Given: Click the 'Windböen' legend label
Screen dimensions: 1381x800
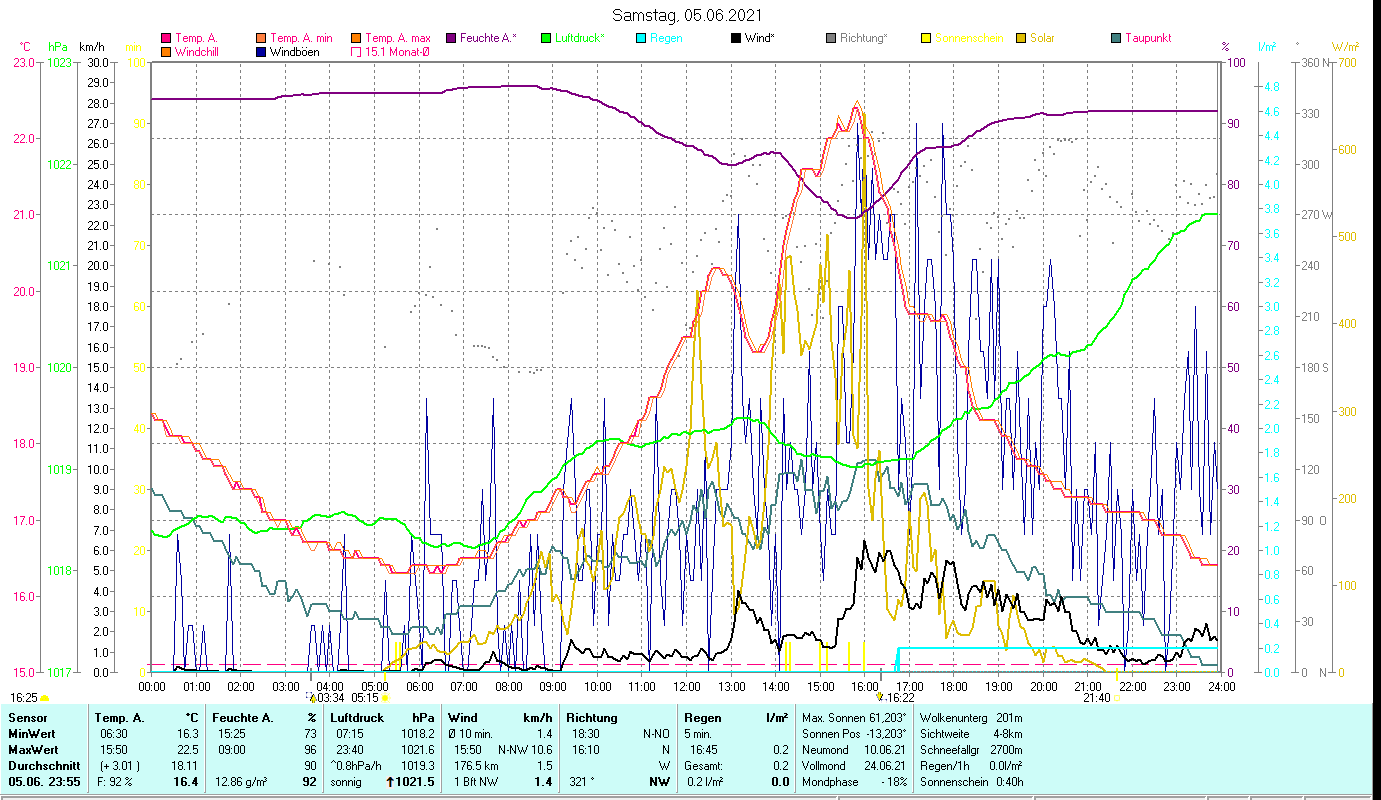Looking at the screenshot, I should 296,51.
